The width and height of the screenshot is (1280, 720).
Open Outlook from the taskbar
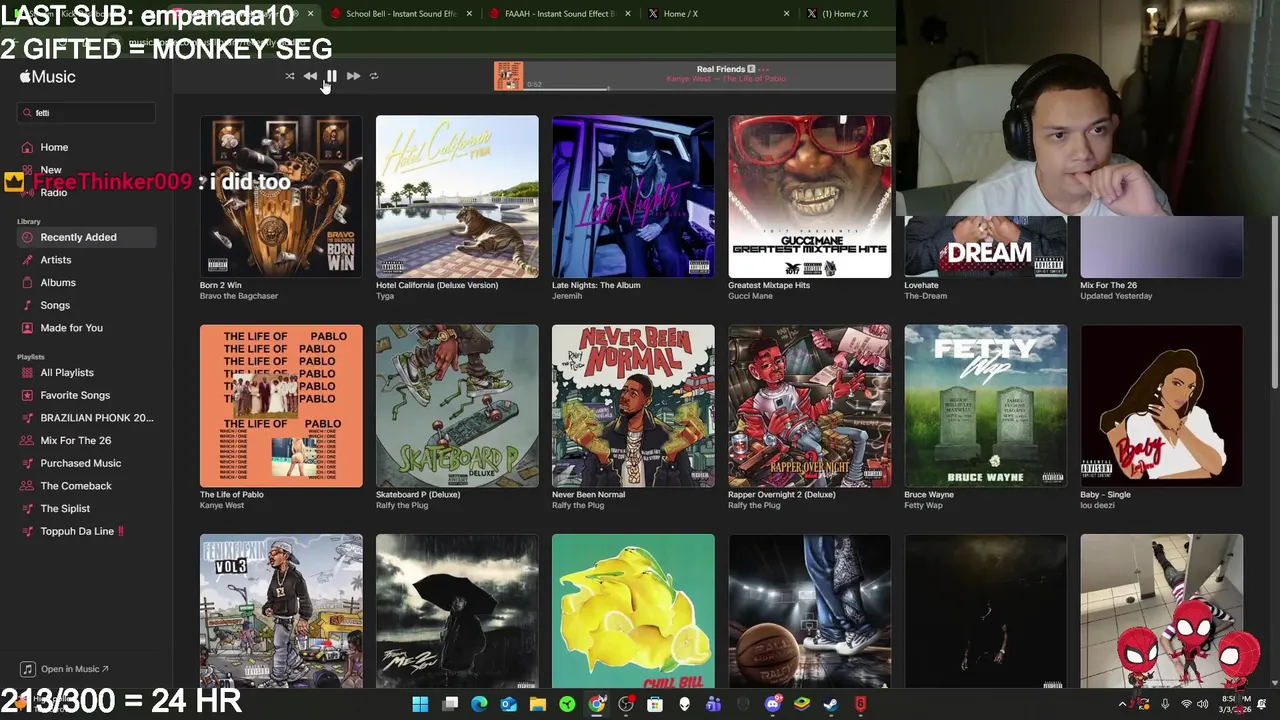click(x=508, y=704)
